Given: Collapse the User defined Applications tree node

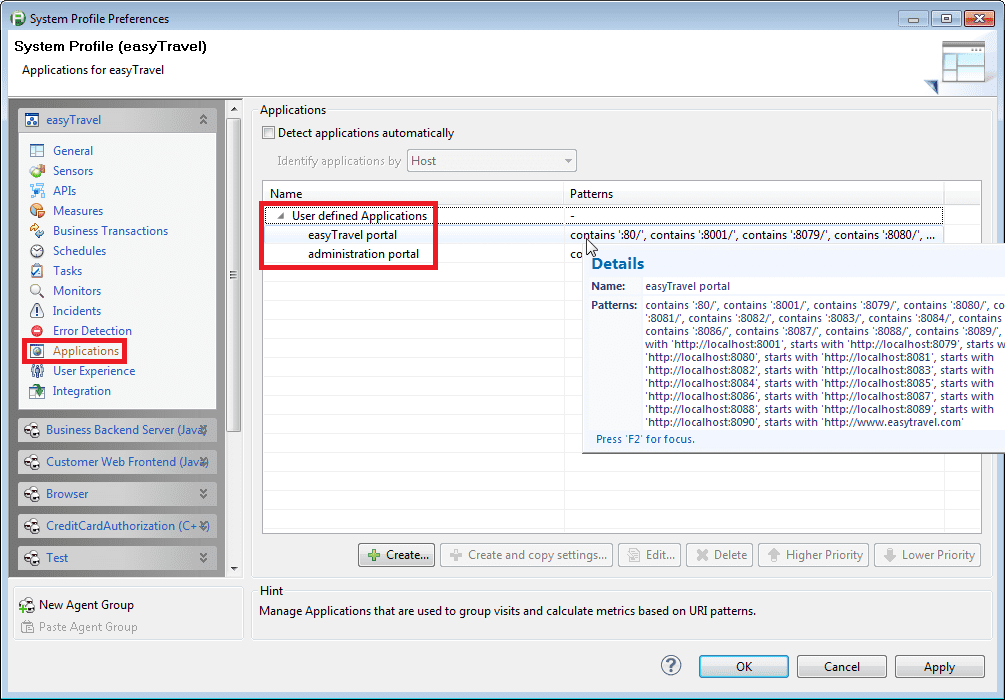Looking at the screenshot, I should tap(281, 216).
